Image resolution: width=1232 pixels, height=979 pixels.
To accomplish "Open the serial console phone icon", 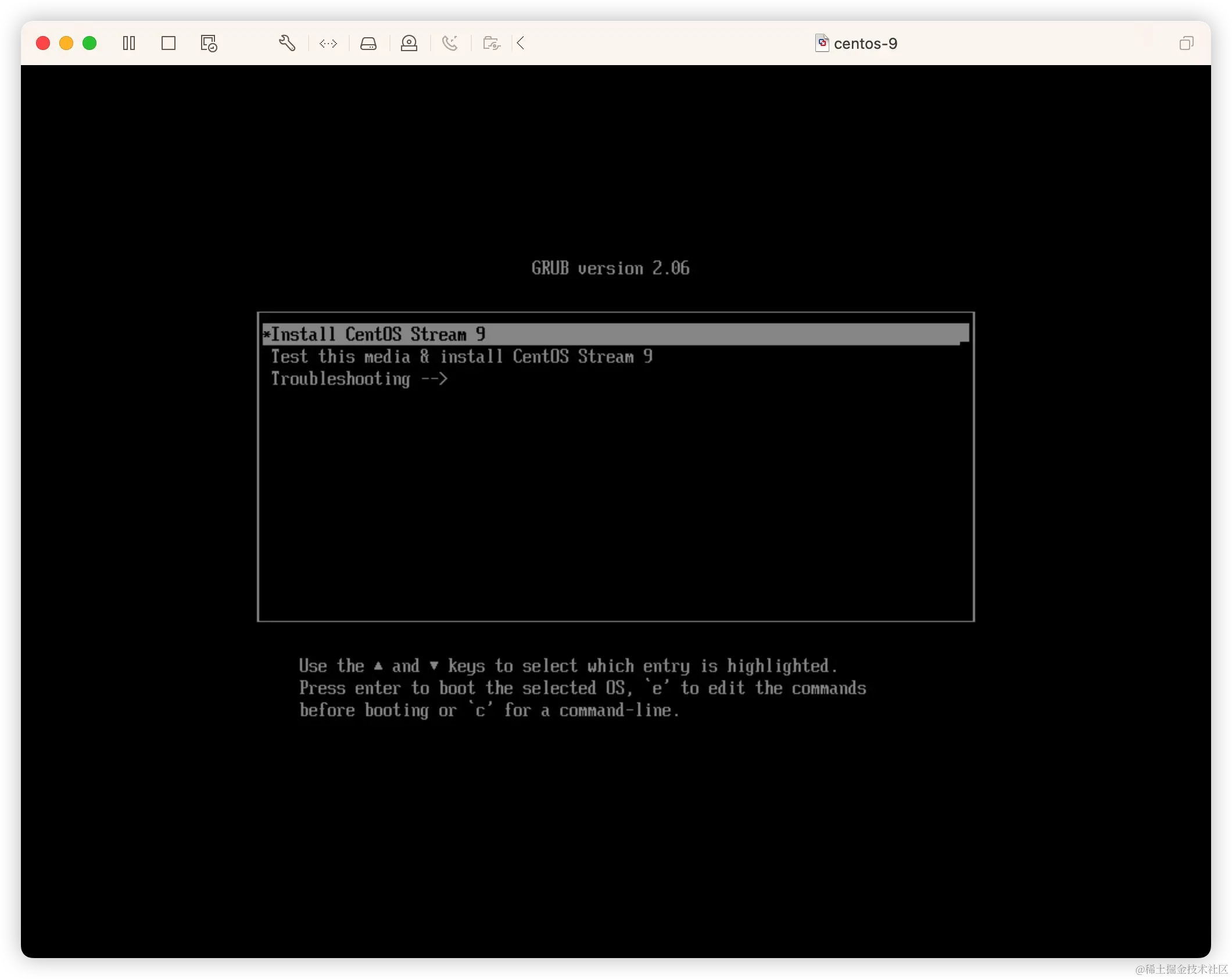I will tap(450, 43).
